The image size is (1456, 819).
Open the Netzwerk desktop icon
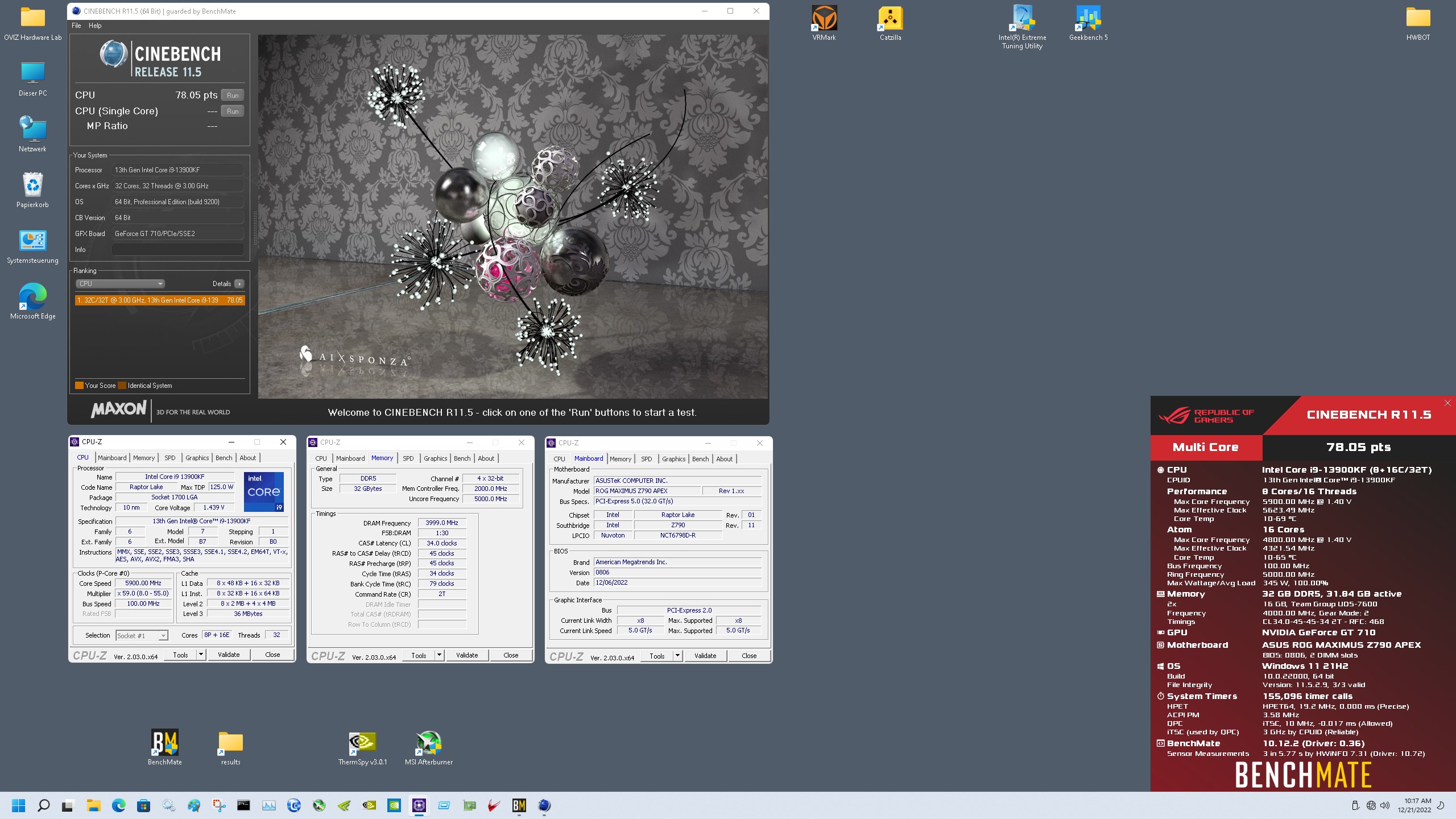[32, 134]
